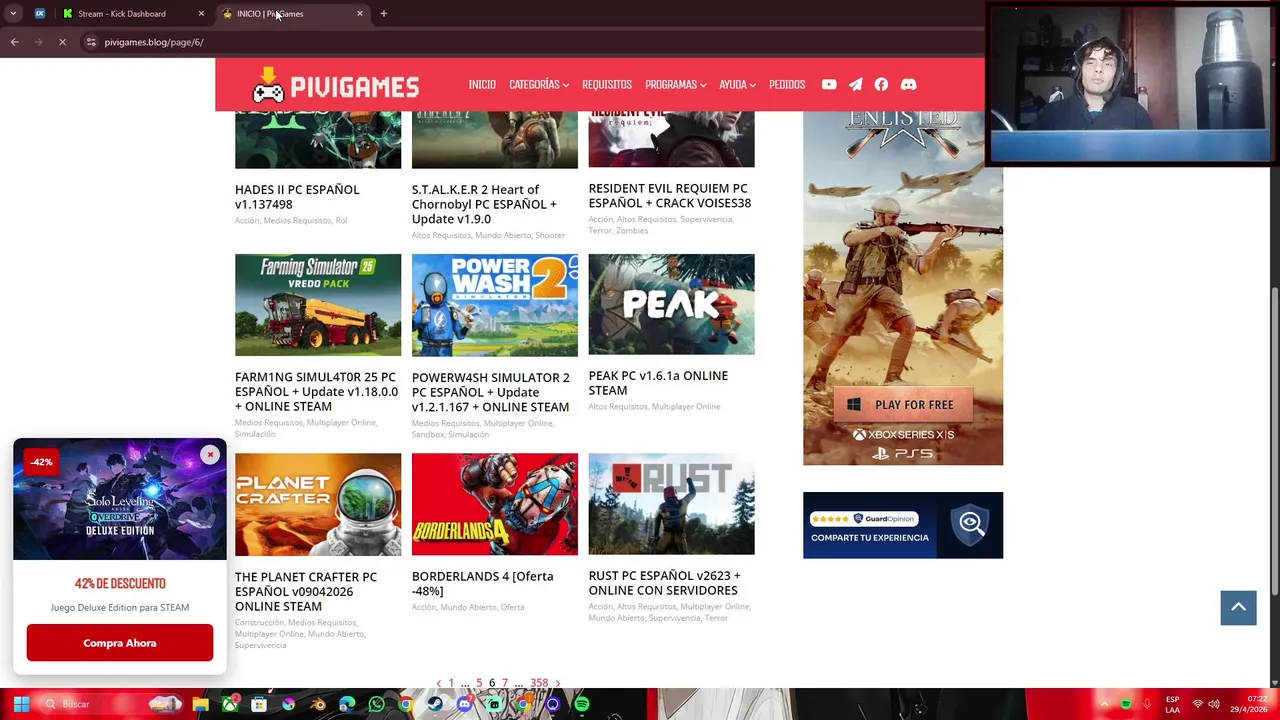Click the Compra Ahora button
This screenshot has height=720, width=1280.
(x=120, y=643)
